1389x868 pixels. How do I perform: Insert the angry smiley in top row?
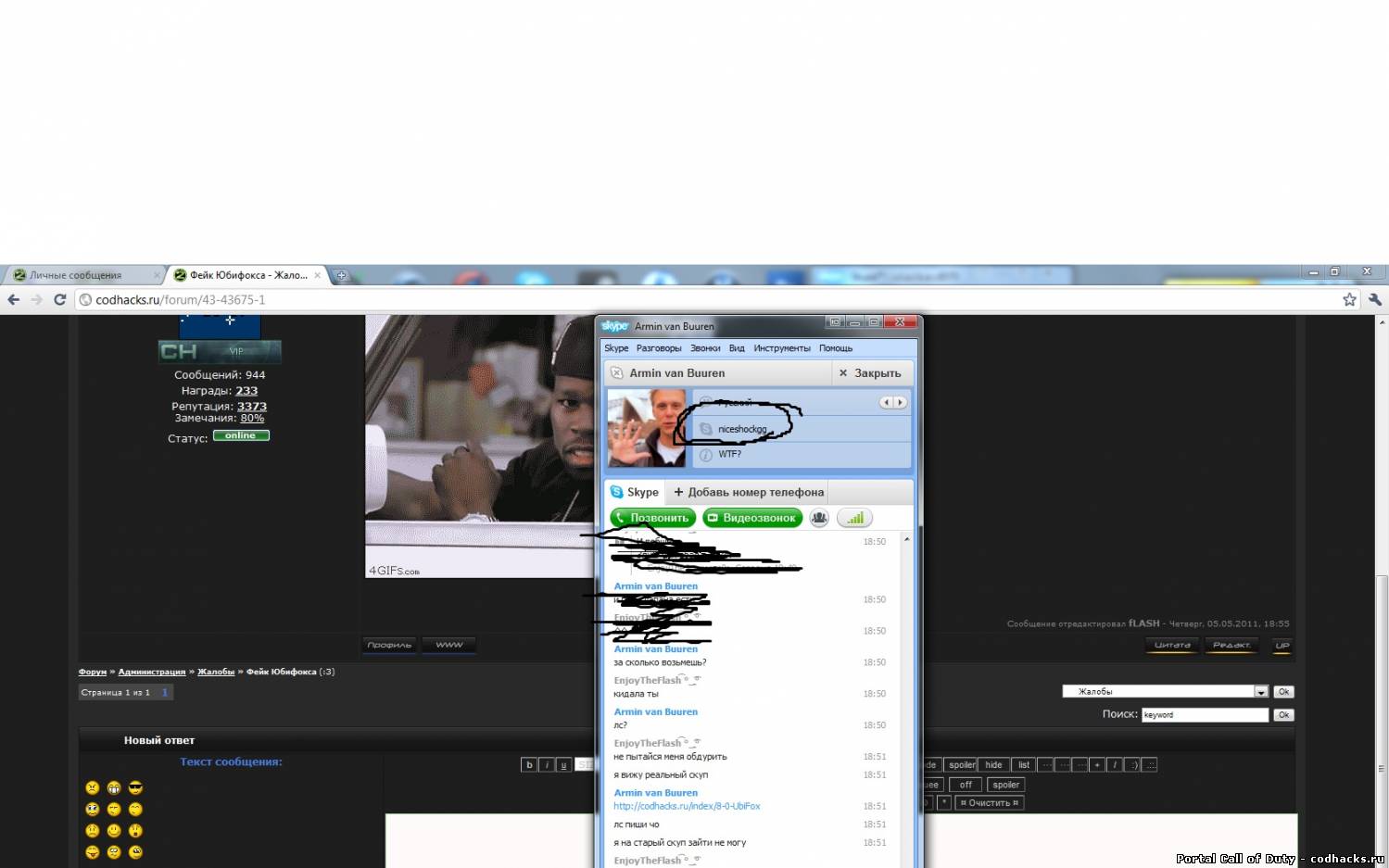[93, 787]
